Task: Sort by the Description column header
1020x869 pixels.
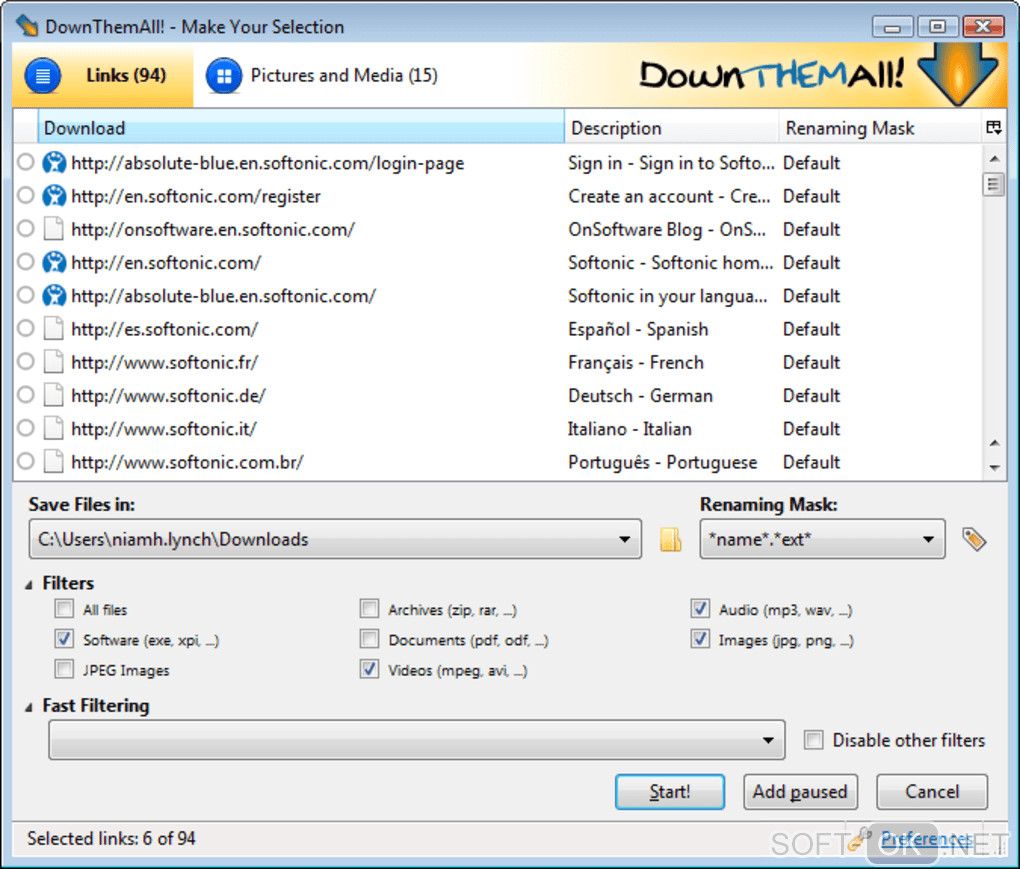Action: (671, 127)
